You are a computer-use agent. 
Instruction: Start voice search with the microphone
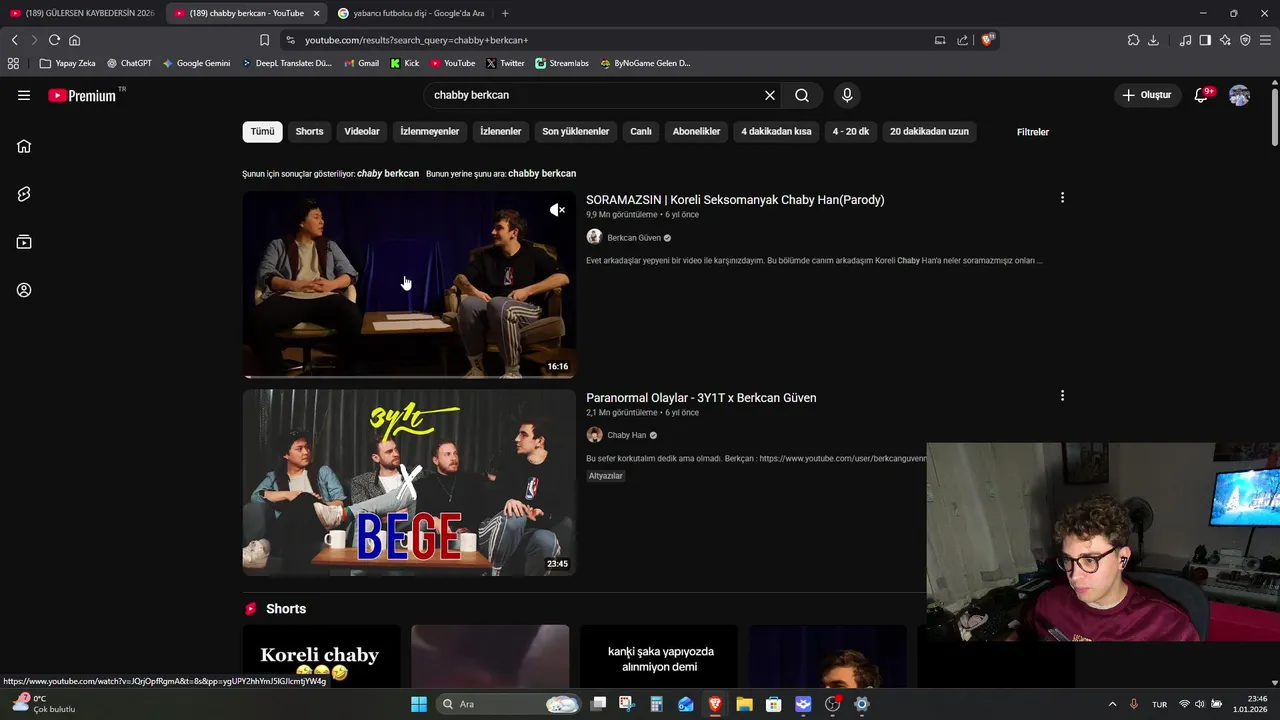tap(847, 95)
